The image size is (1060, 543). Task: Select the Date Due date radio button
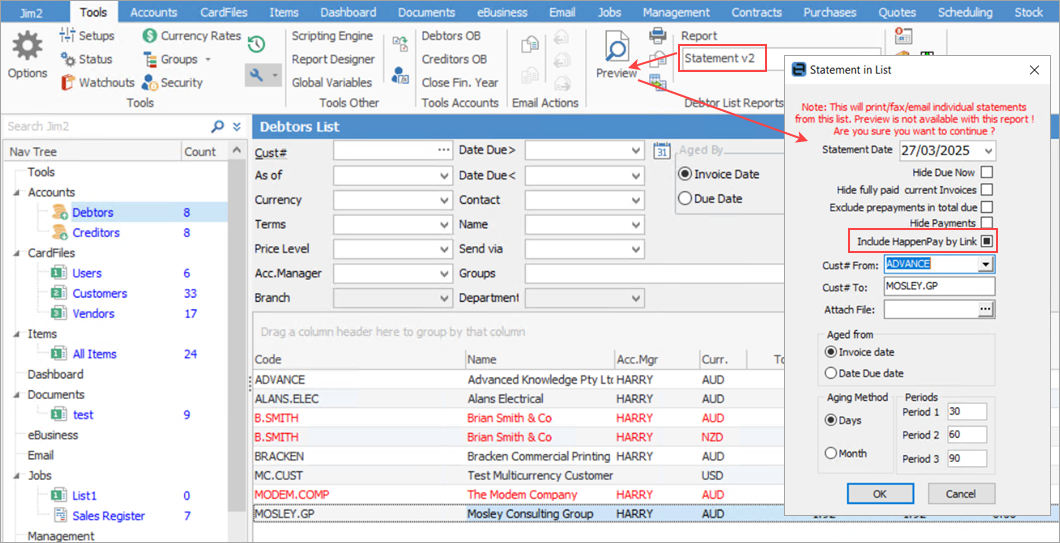pos(831,374)
